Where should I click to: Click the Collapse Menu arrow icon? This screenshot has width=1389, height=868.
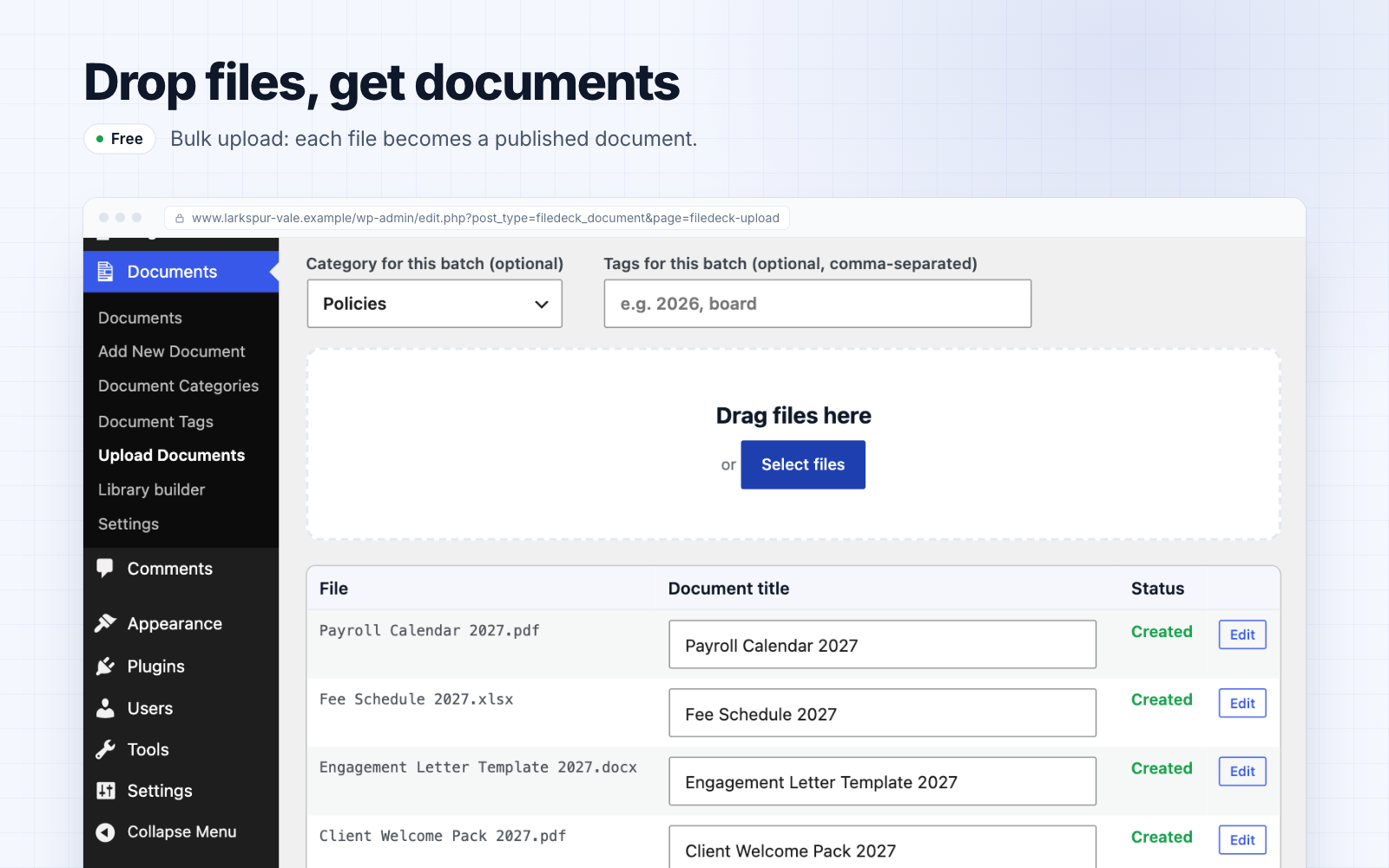pyautogui.click(x=105, y=832)
